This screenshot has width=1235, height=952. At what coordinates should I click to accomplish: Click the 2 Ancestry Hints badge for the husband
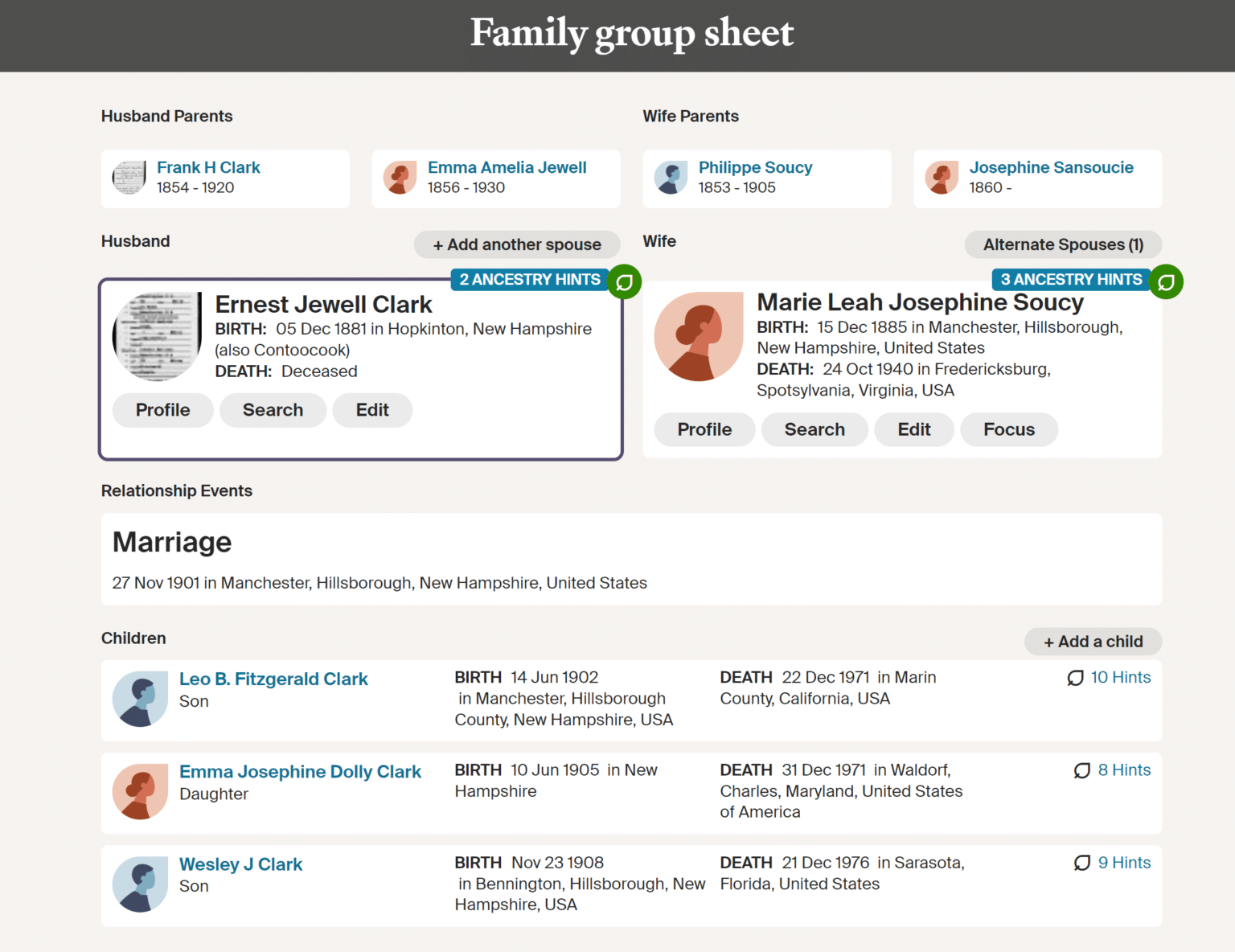(528, 279)
